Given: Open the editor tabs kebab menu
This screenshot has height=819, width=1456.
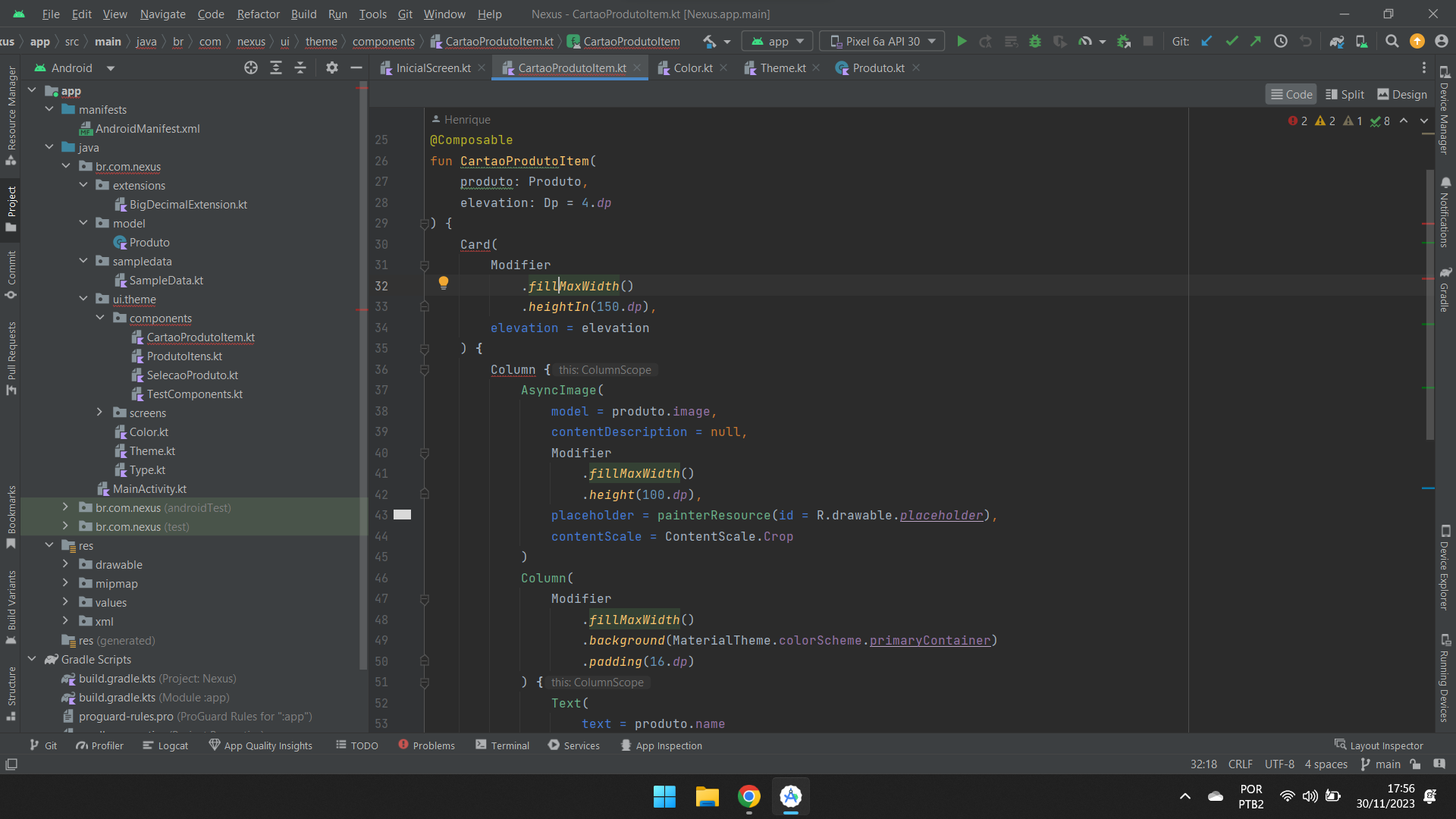Looking at the screenshot, I should 1424,68.
